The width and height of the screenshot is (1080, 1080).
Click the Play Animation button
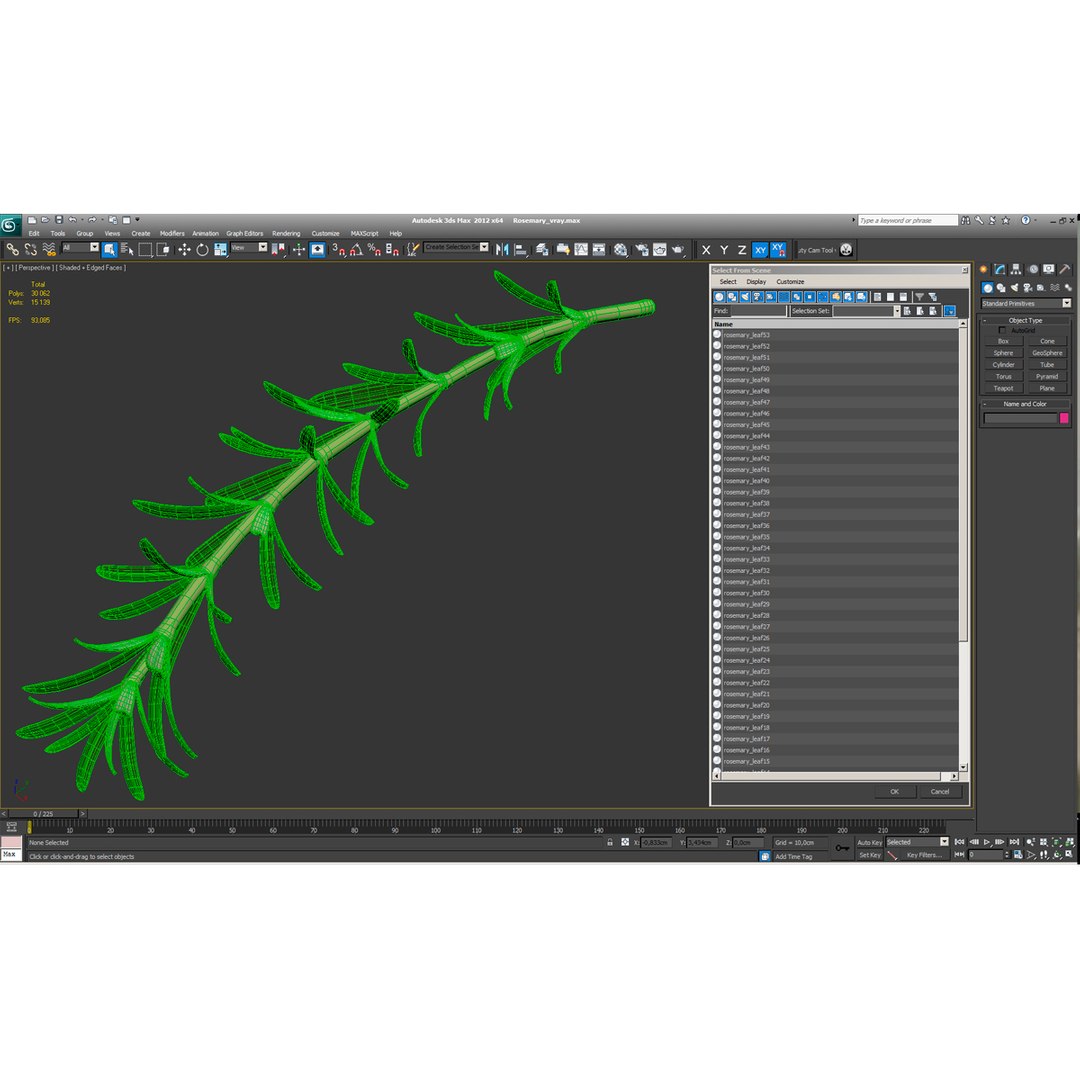(x=987, y=842)
